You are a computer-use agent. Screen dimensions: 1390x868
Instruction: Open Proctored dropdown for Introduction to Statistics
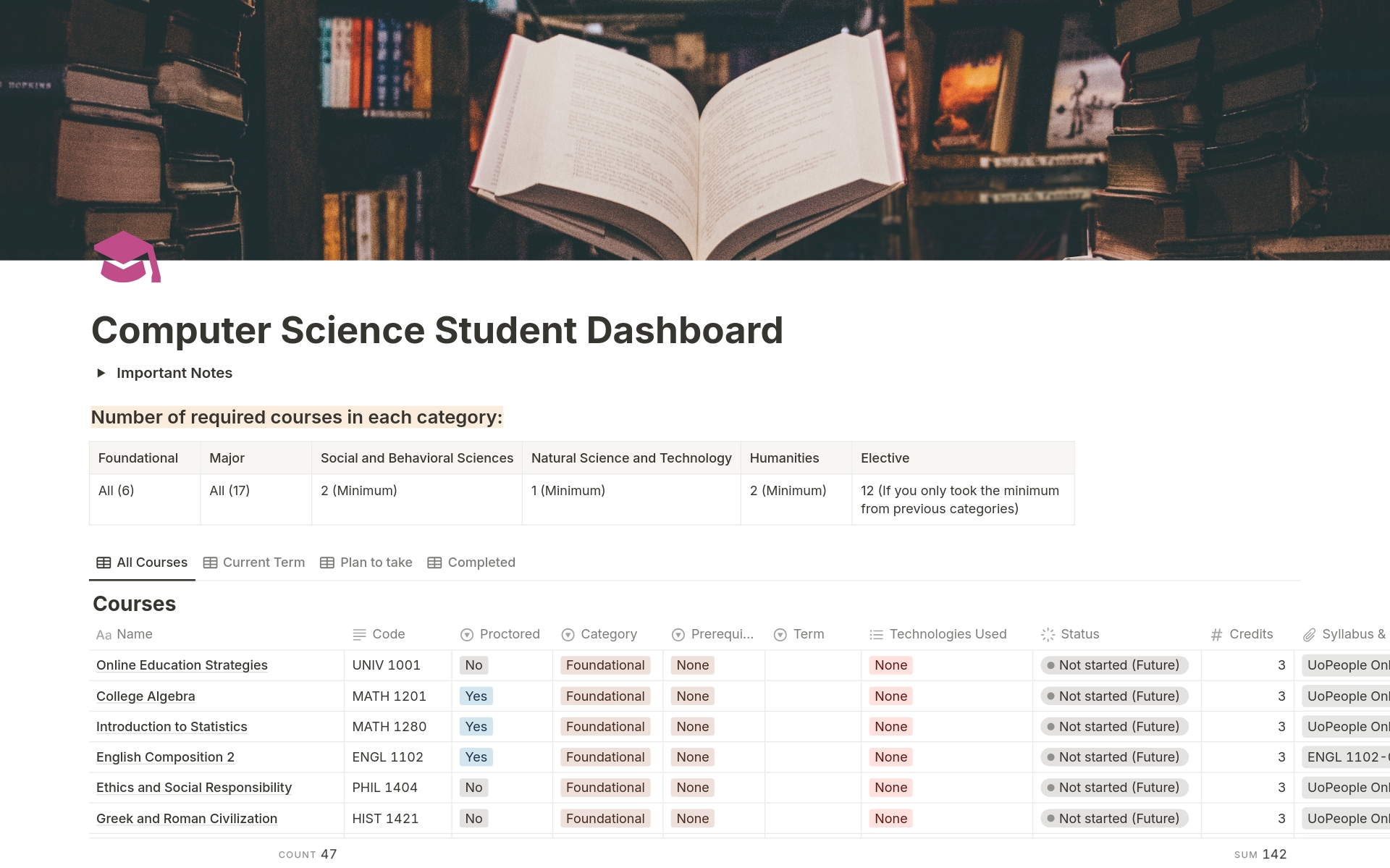(x=476, y=727)
